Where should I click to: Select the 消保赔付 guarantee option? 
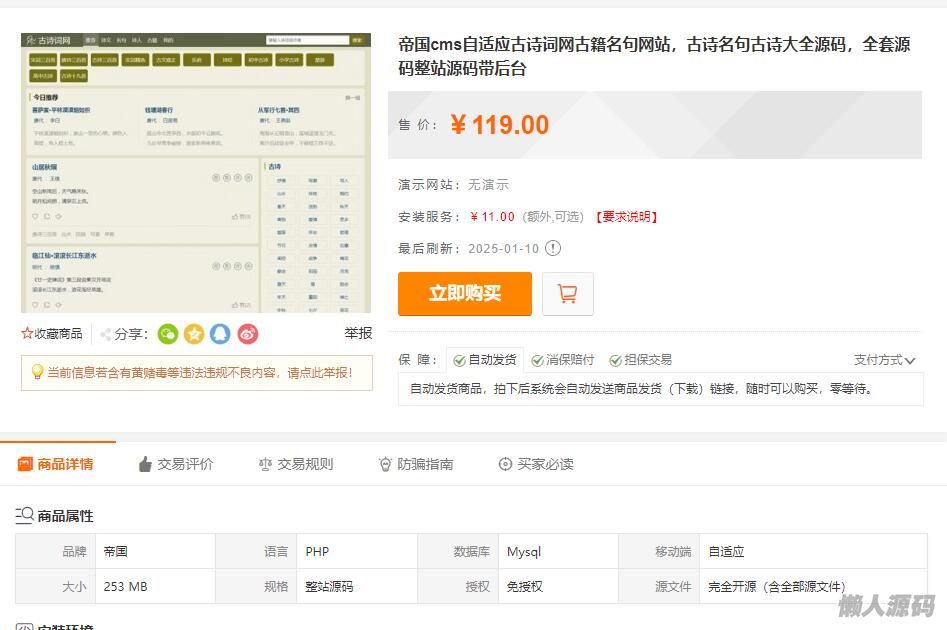click(x=562, y=360)
